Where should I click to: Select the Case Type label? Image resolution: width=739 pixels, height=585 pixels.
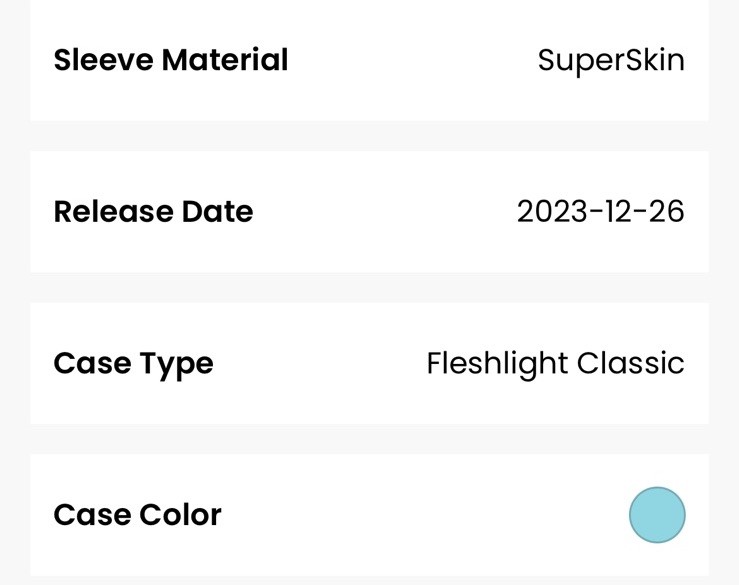[133, 363]
